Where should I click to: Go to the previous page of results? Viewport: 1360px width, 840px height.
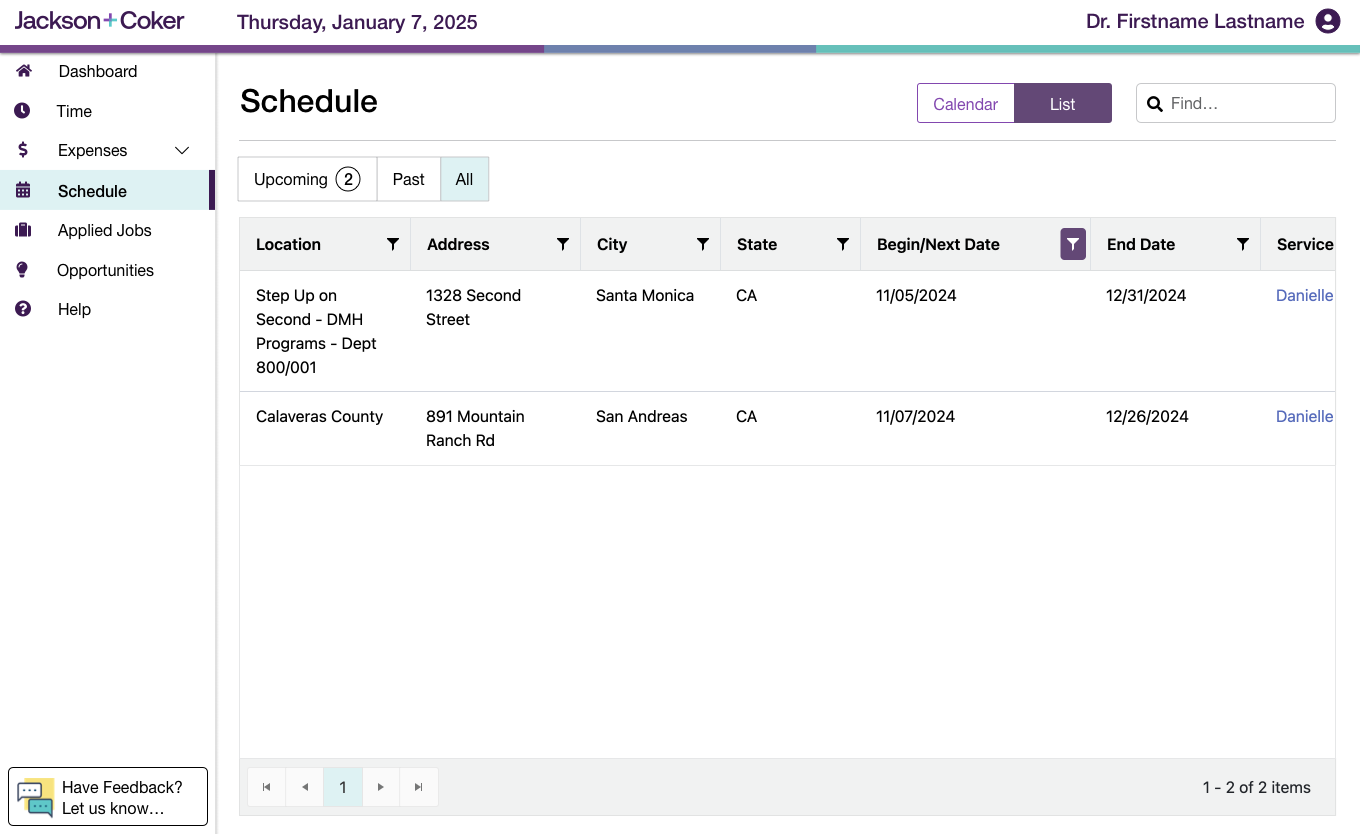click(x=305, y=787)
